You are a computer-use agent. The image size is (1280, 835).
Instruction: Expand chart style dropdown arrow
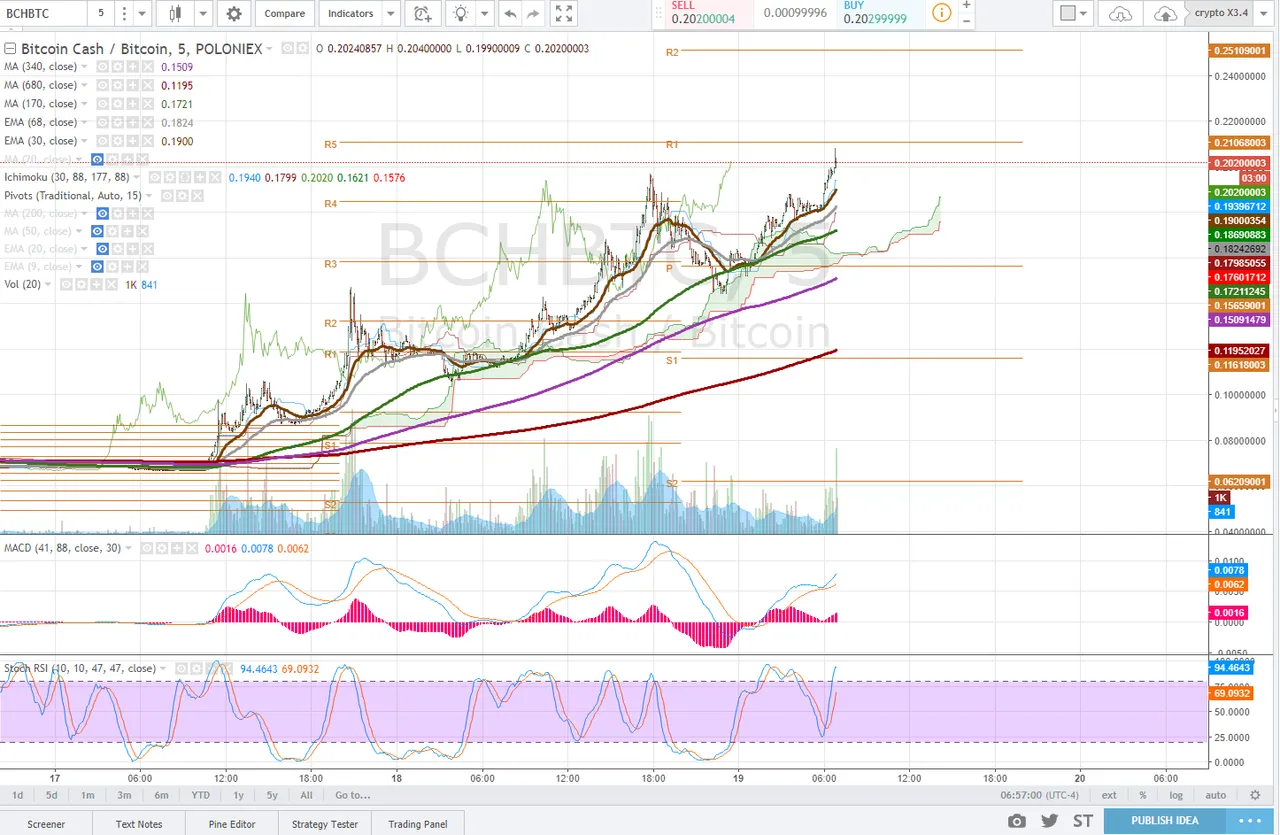[x=203, y=14]
